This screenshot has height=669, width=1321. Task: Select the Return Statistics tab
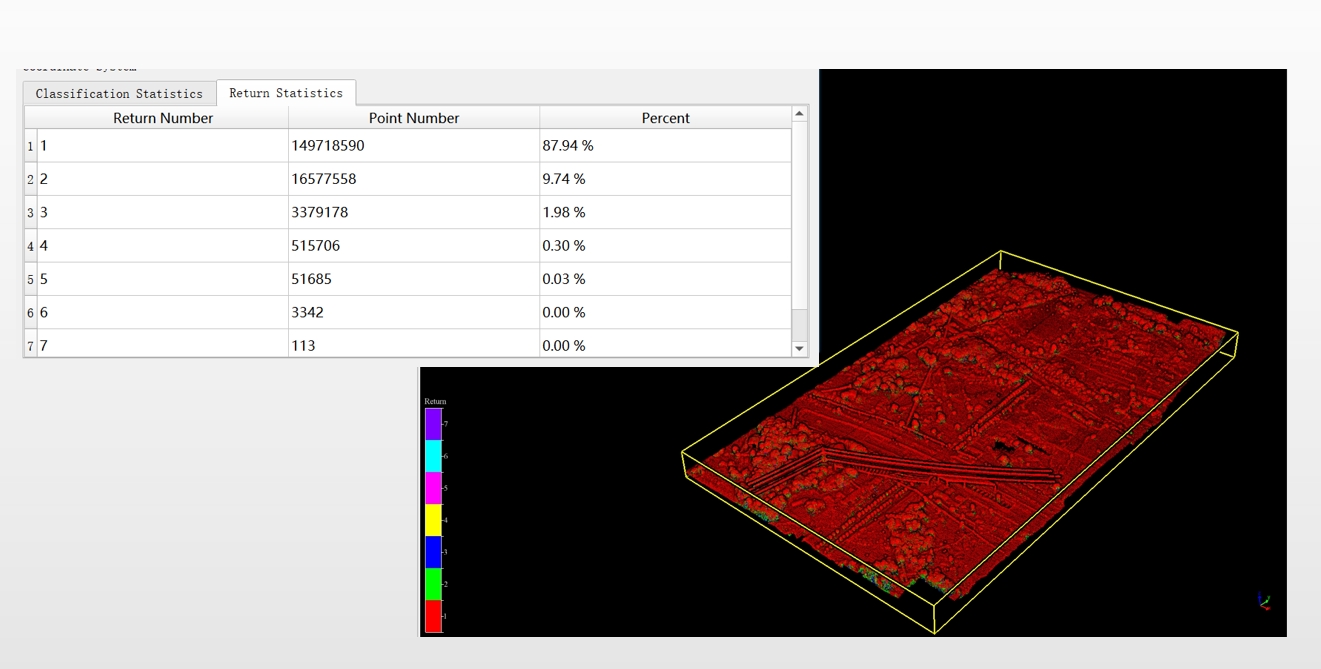click(286, 93)
